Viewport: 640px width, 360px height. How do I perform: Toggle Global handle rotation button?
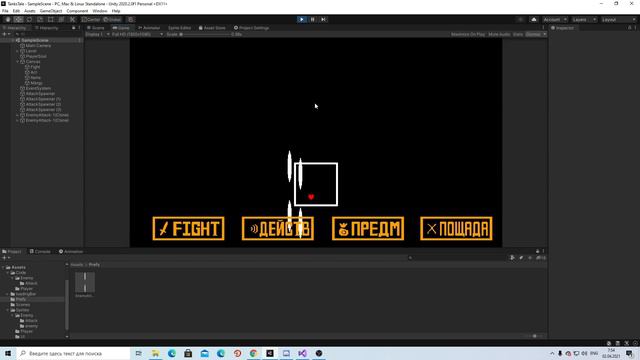[112, 20]
